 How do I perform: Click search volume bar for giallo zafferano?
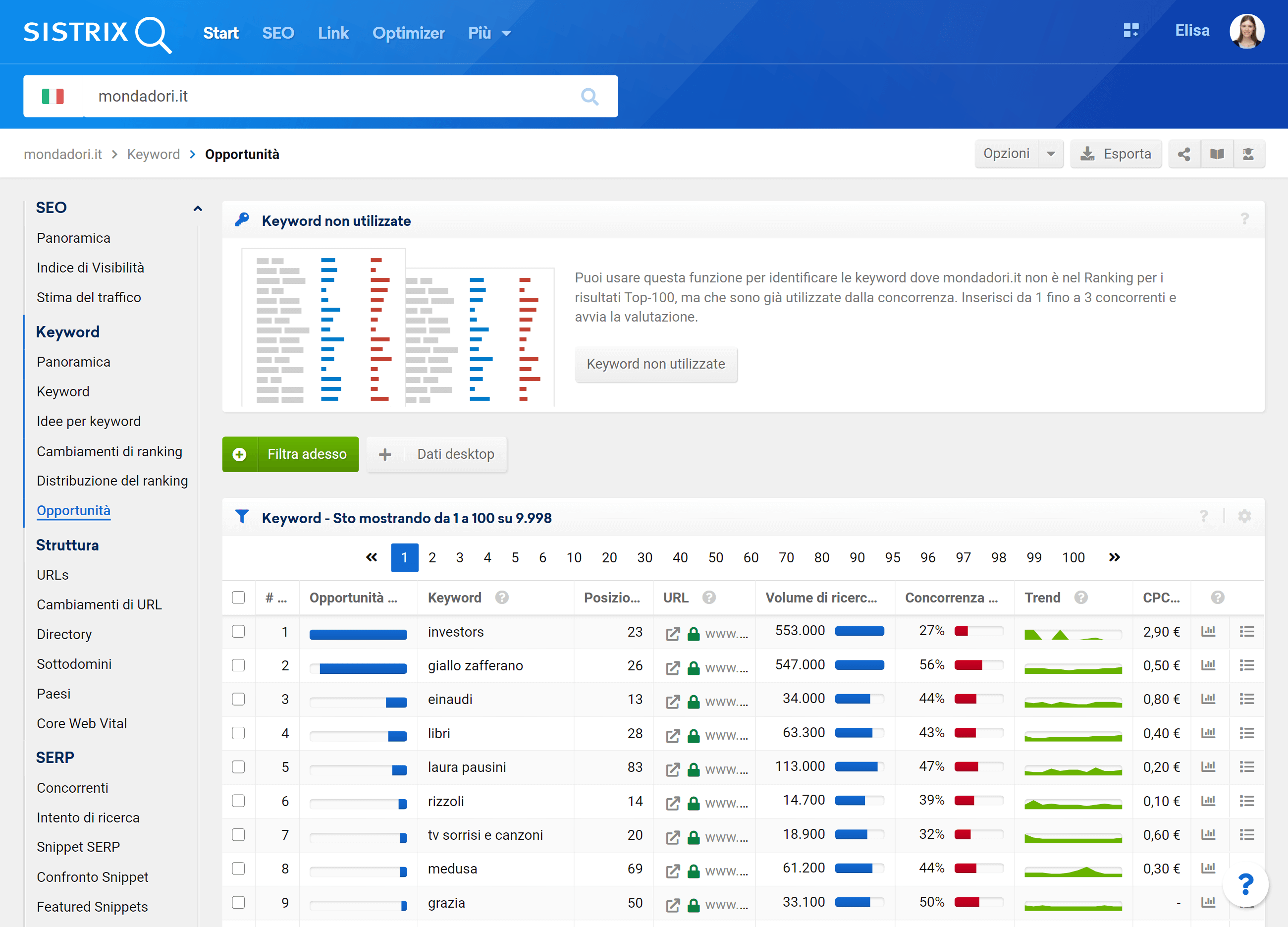click(x=859, y=665)
